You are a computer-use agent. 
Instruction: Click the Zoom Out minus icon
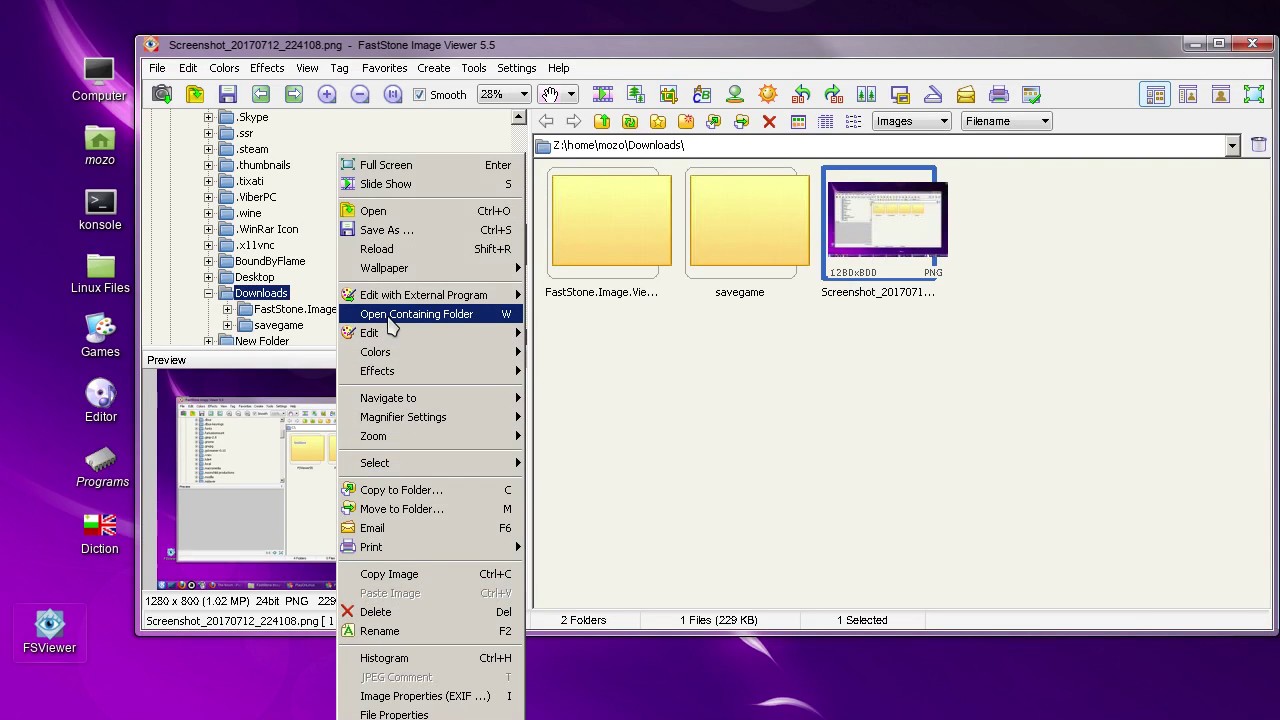[360, 95]
